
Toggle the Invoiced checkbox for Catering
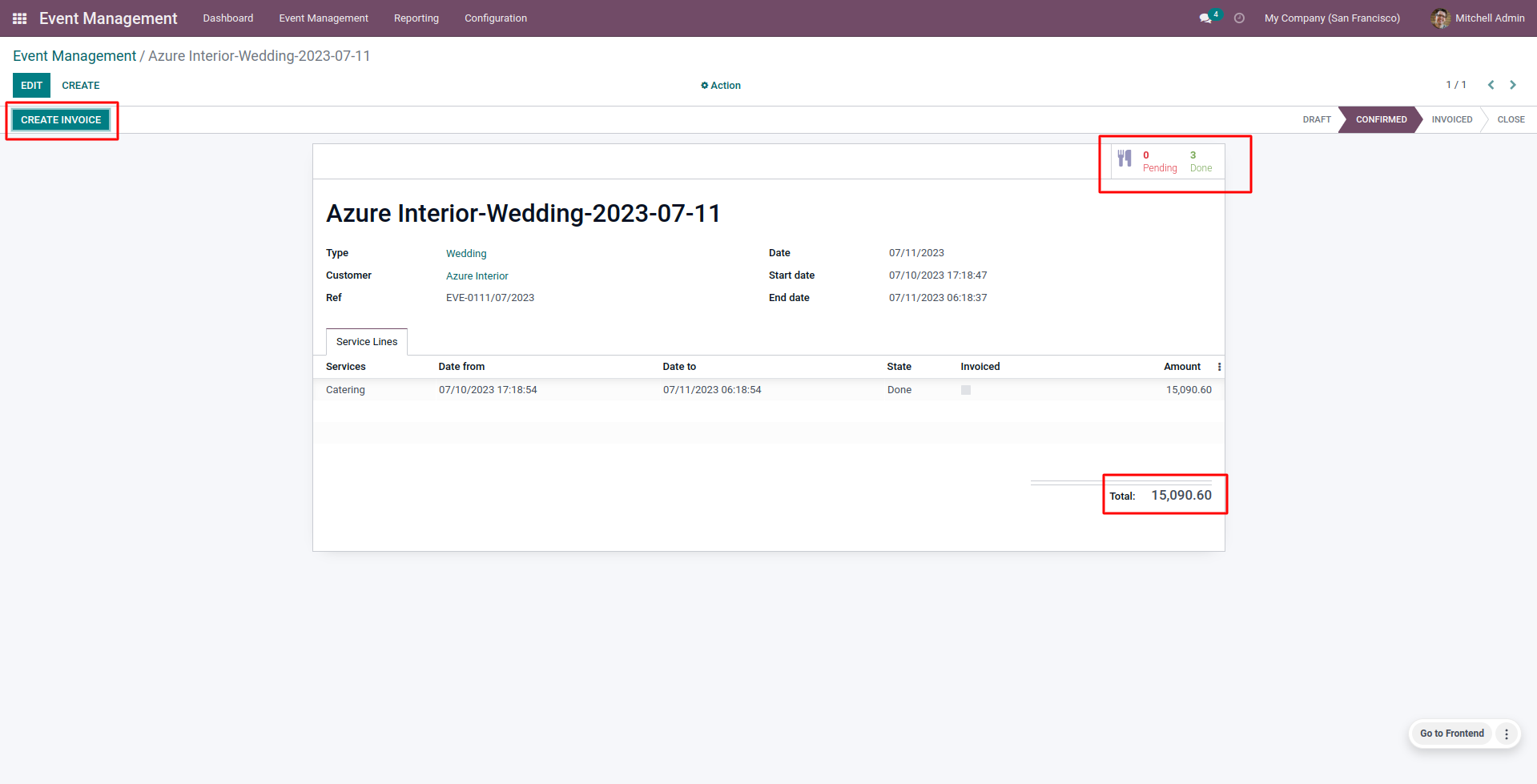pos(966,390)
